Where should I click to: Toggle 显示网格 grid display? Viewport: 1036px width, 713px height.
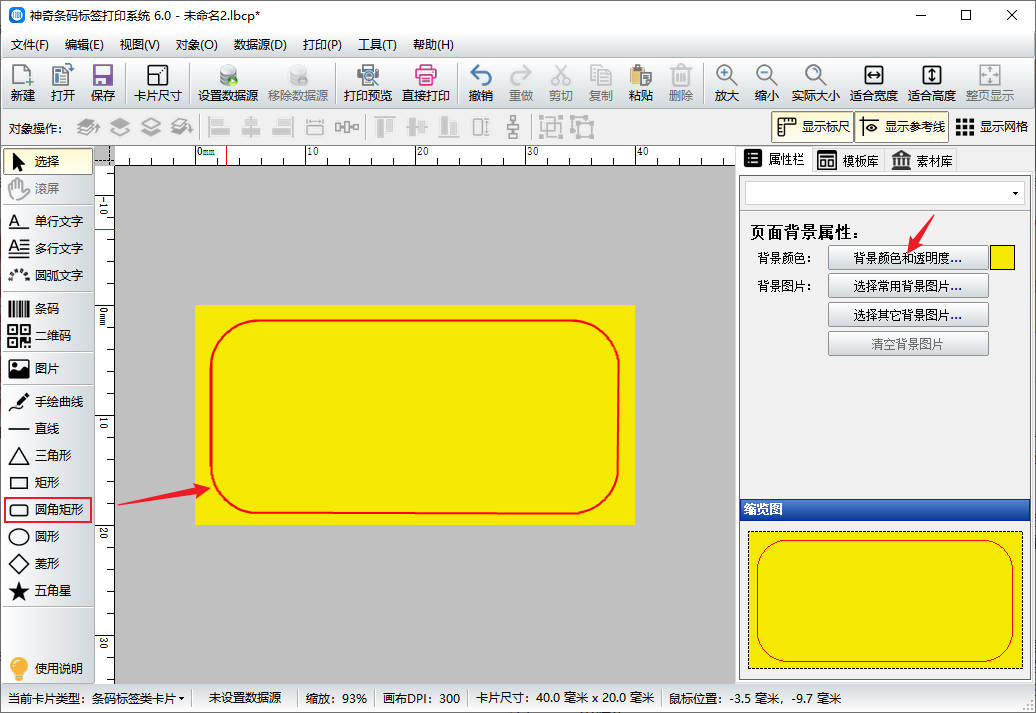[x=992, y=126]
